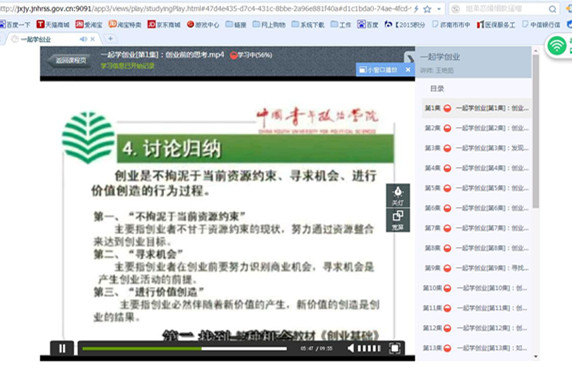
Task: Seek on the video progress bar
Action: 184,349
